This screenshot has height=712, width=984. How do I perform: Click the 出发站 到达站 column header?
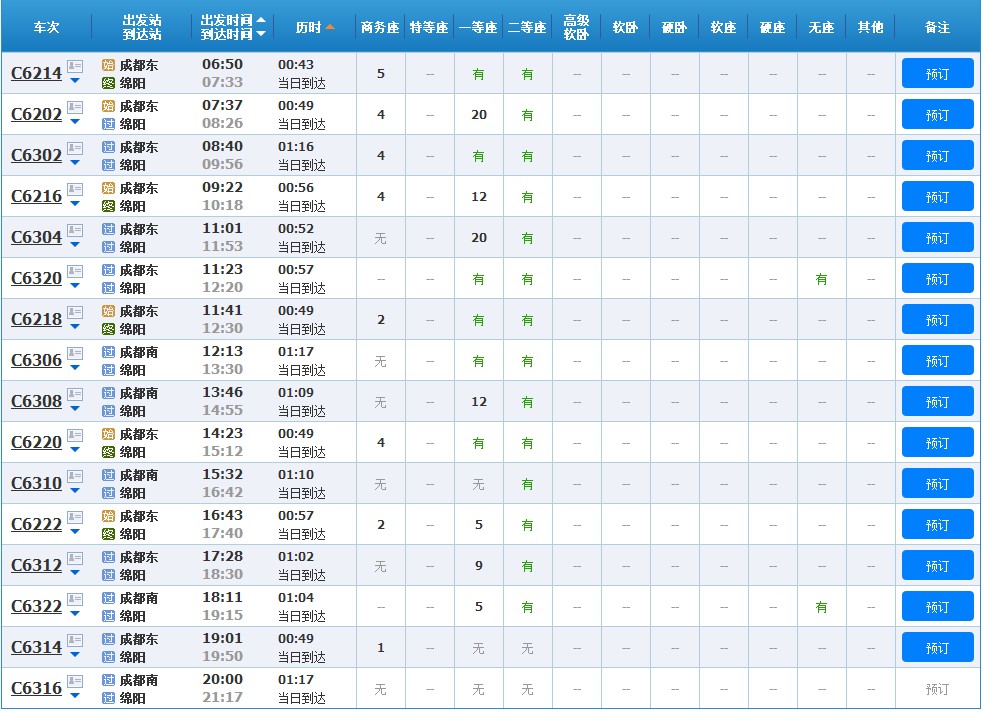141,27
